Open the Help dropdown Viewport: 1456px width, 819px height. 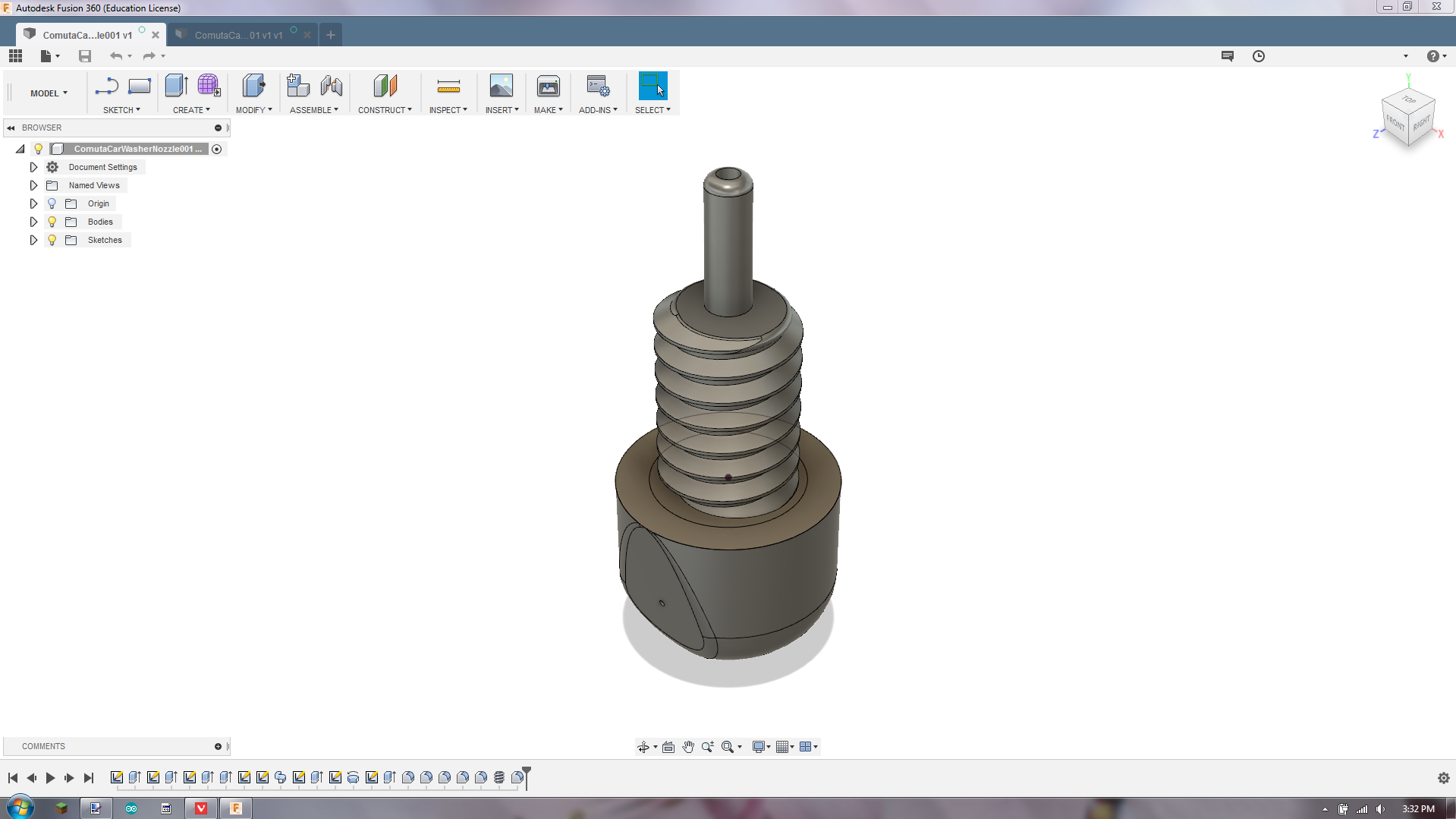click(x=1436, y=55)
